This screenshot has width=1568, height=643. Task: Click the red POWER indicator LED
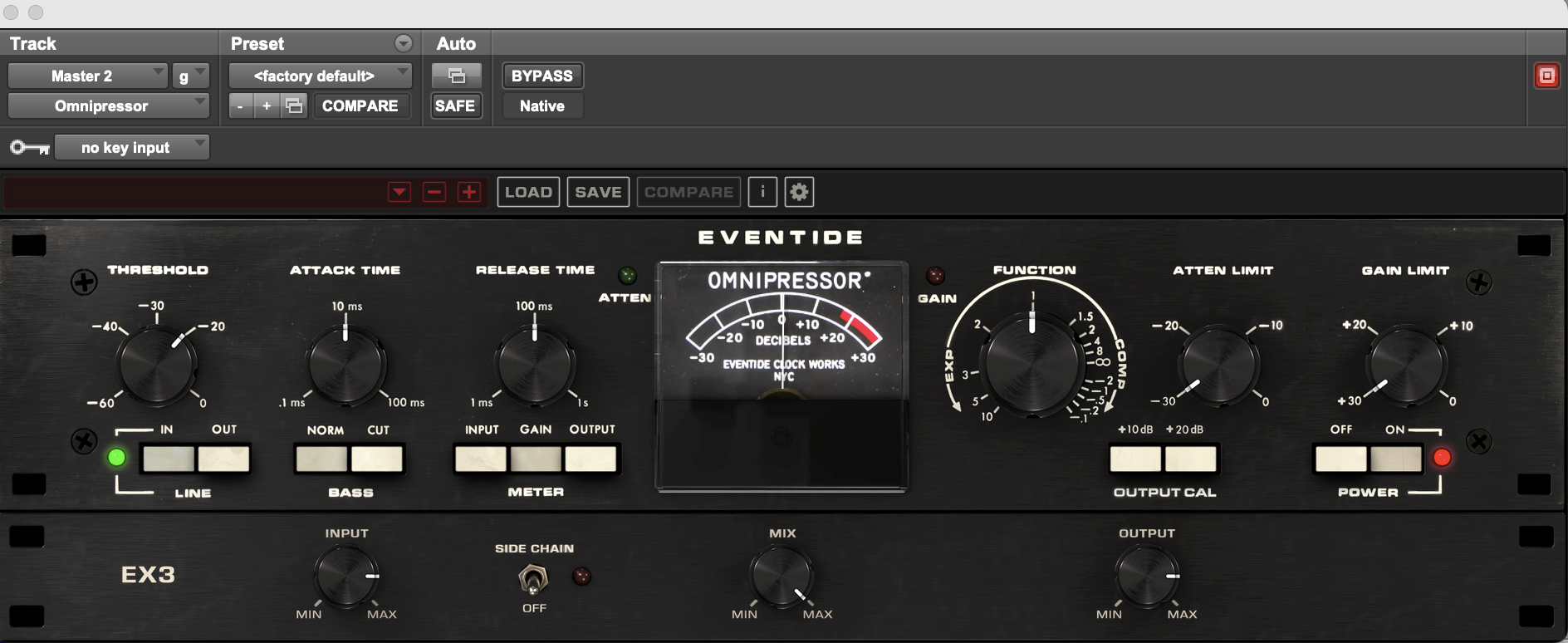point(1442,457)
